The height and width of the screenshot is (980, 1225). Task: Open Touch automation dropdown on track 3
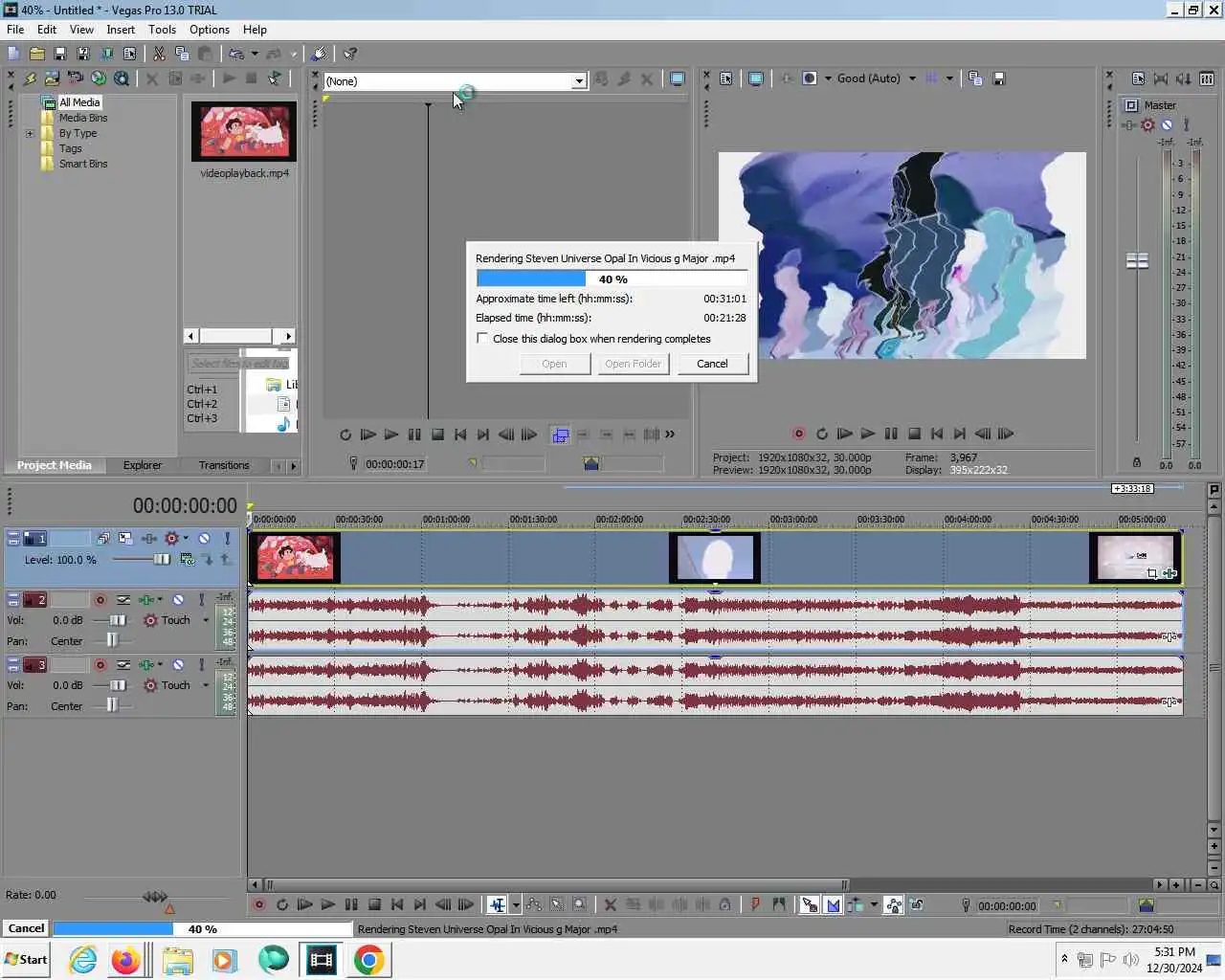click(205, 685)
